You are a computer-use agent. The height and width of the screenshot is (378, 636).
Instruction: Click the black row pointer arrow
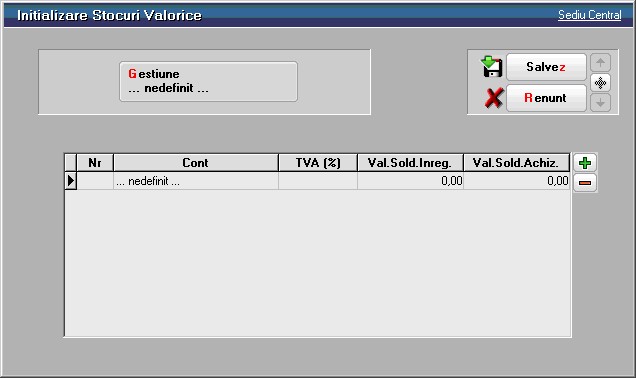point(71,181)
